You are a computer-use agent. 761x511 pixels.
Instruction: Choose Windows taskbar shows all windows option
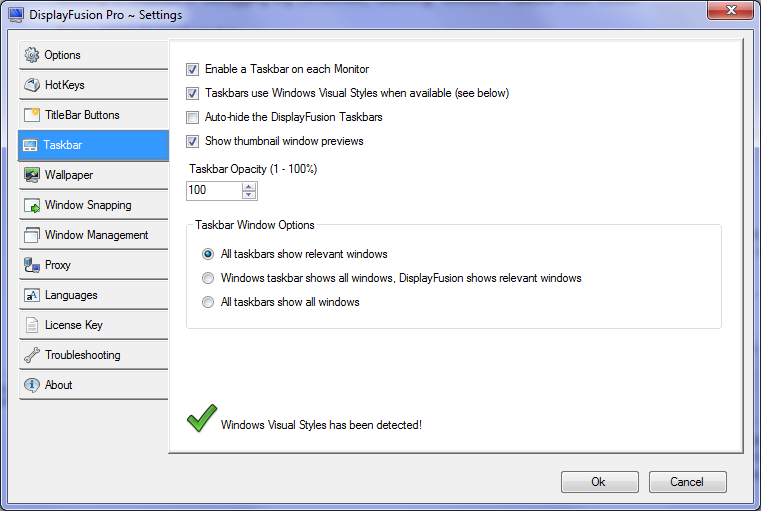point(208,278)
